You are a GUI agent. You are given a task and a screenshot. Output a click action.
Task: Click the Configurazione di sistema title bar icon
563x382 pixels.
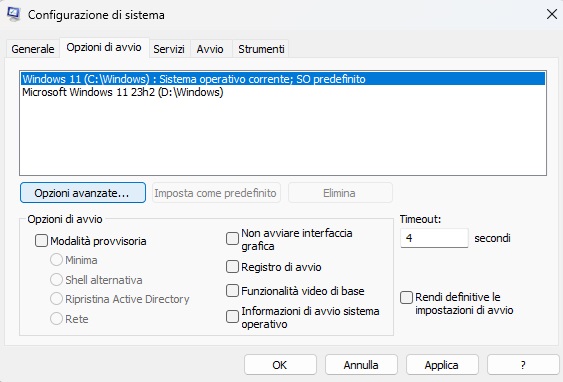[x=13, y=14]
